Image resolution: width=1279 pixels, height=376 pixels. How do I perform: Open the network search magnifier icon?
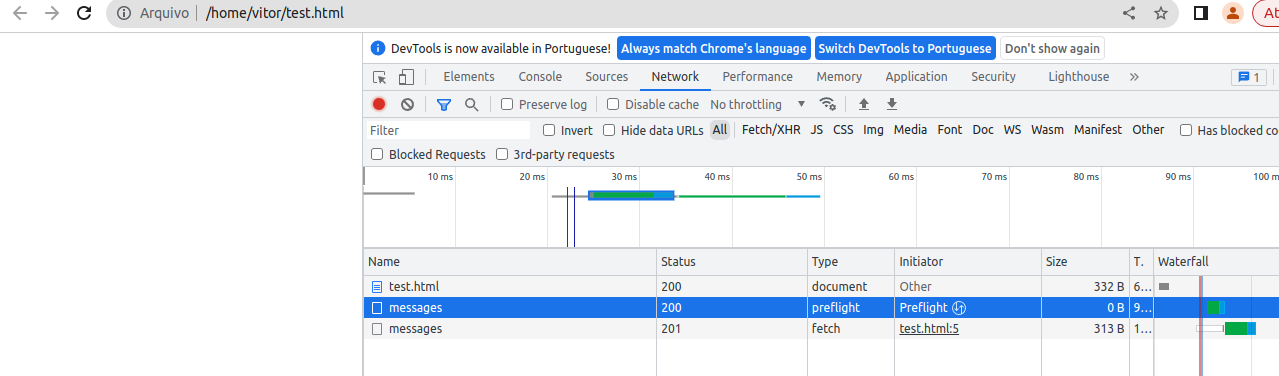471,104
